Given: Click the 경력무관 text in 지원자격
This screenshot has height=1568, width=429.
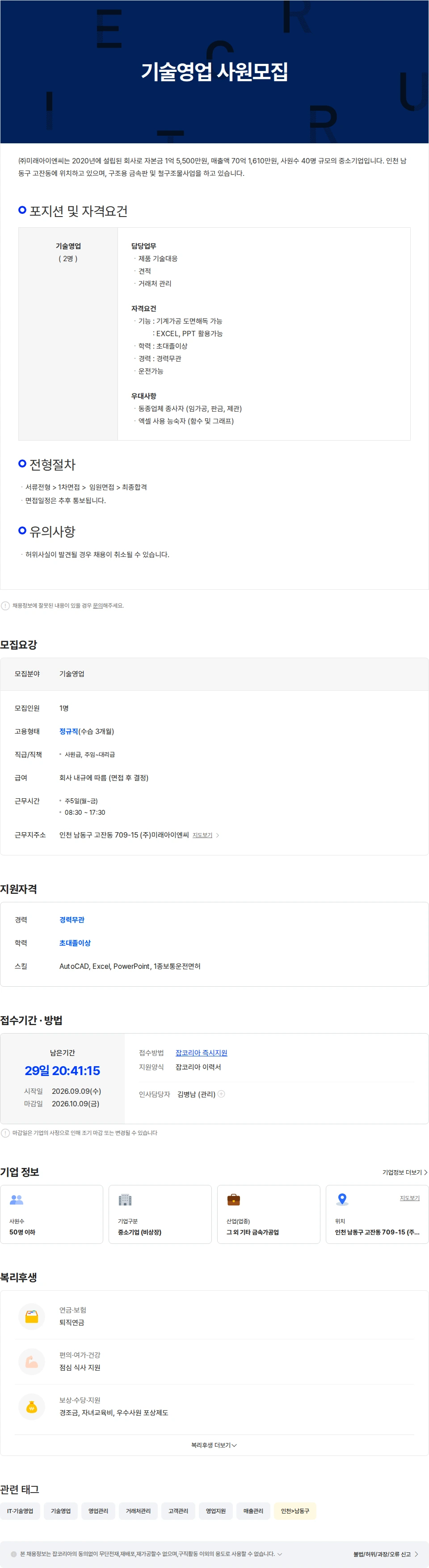Looking at the screenshot, I should [72, 919].
